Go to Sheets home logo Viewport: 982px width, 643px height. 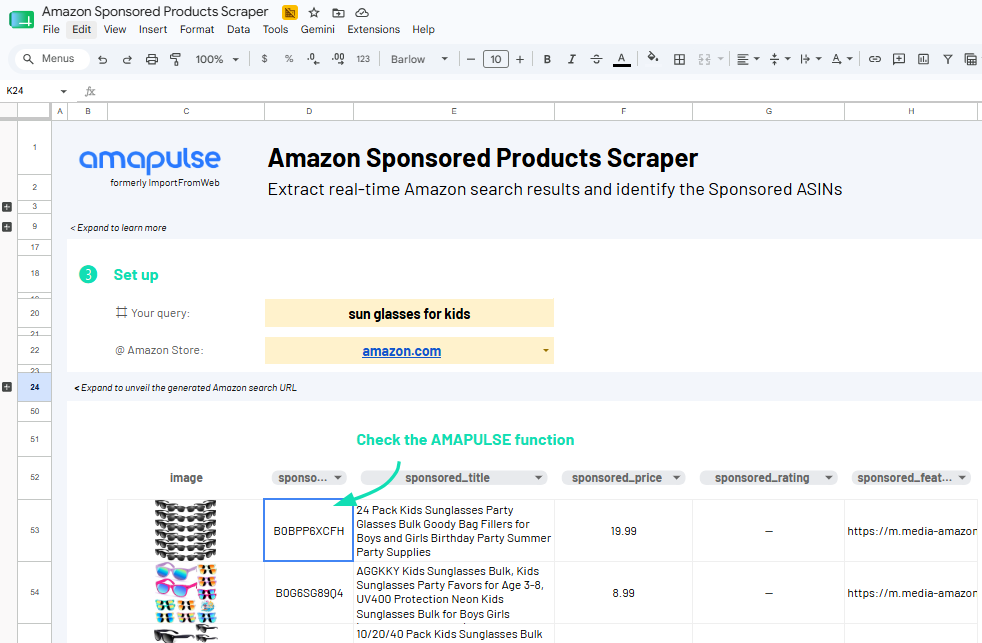21,20
